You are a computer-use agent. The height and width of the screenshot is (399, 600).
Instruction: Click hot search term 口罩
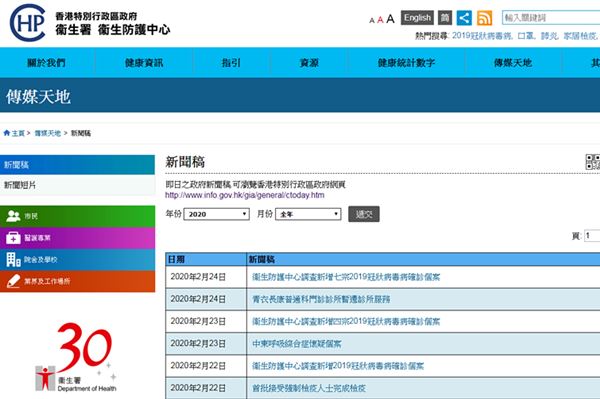[525, 36]
